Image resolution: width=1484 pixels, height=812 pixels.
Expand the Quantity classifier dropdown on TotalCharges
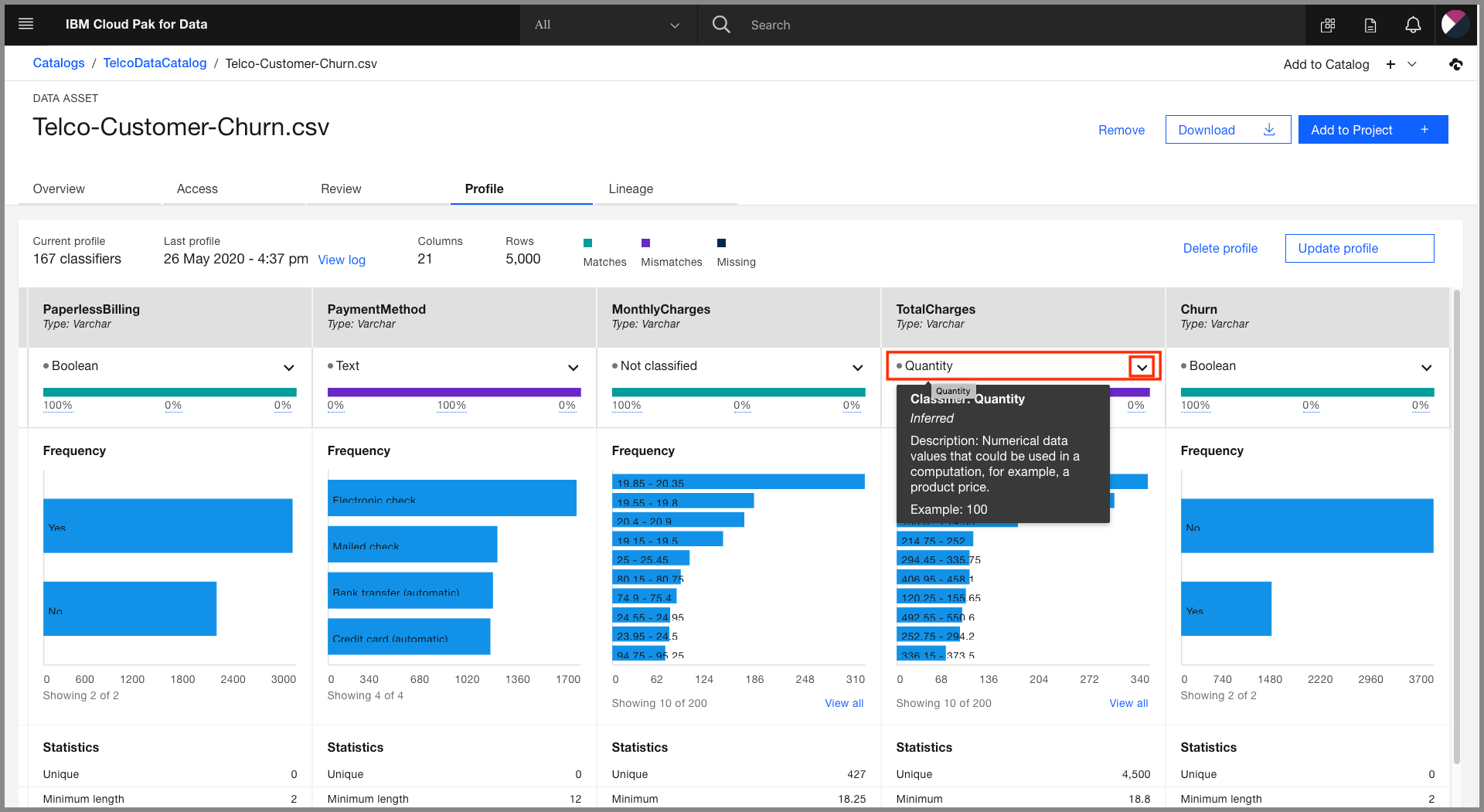point(1142,366)
